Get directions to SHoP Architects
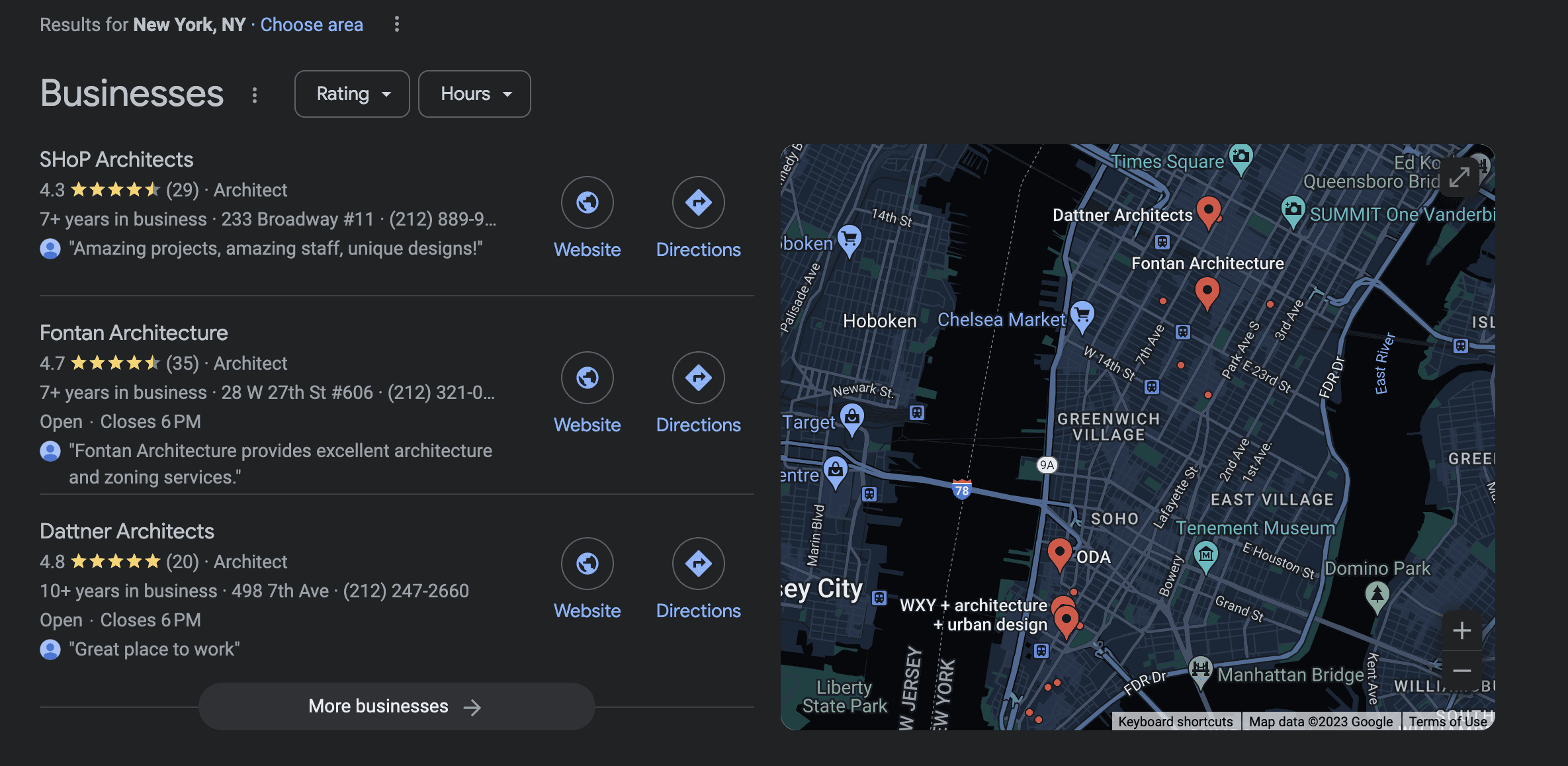This screenshot has height=766, width=1568. (x=698, y=202)
